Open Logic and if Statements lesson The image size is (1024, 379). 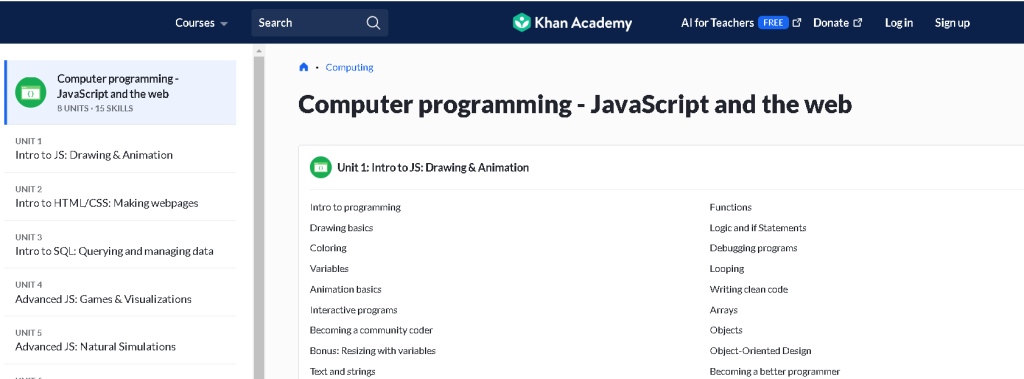click(758, 228)
